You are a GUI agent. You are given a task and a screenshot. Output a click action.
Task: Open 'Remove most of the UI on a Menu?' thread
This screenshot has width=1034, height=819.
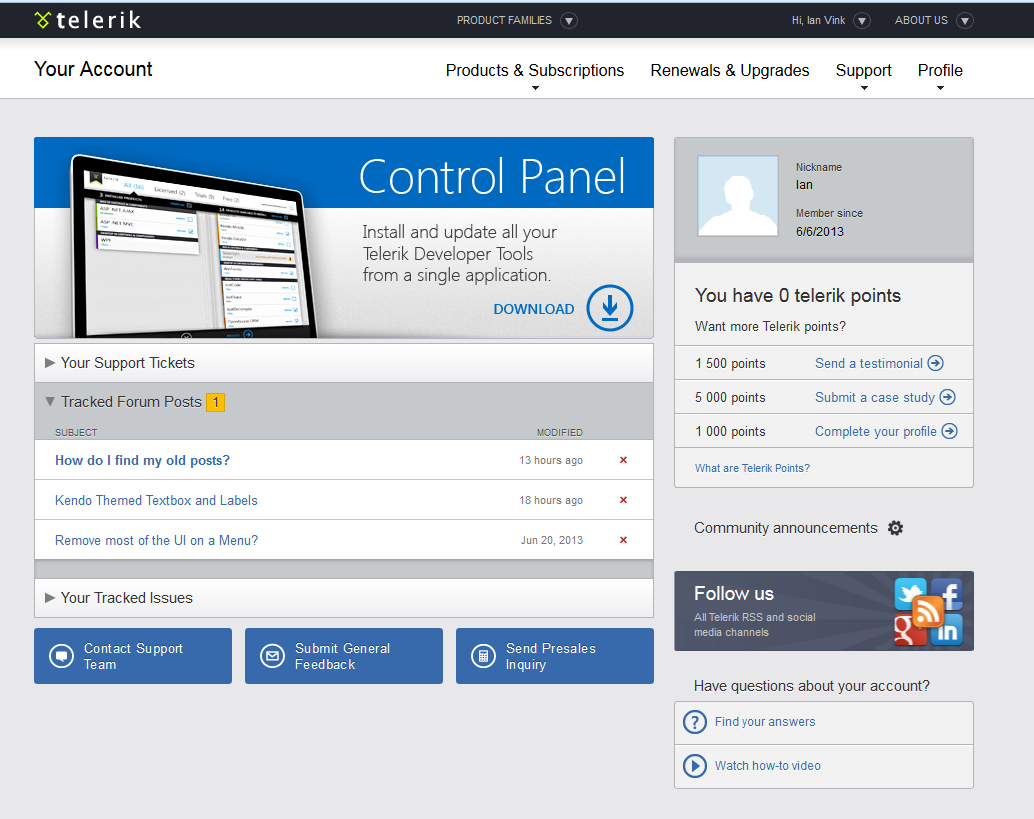coord(156,541)
